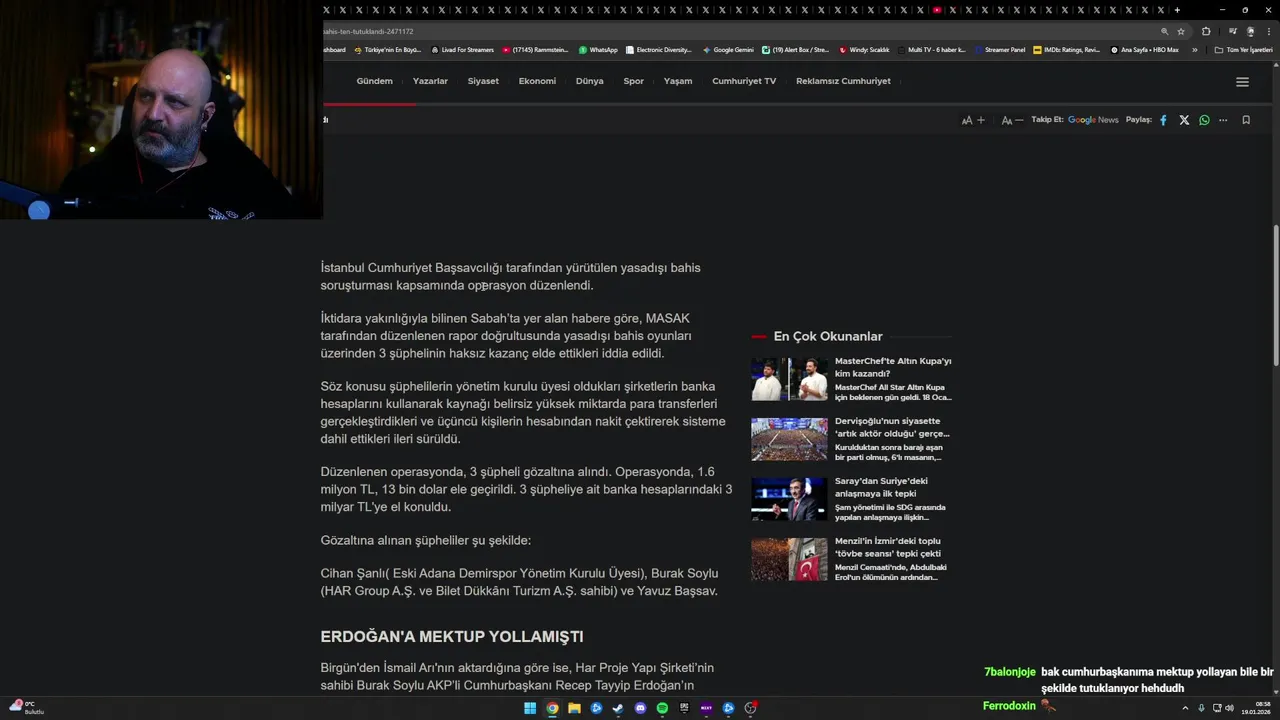Open Dervişoğlu siyasette news thumbnail
Screen dimensions: 1280x720
coord(789,439)
